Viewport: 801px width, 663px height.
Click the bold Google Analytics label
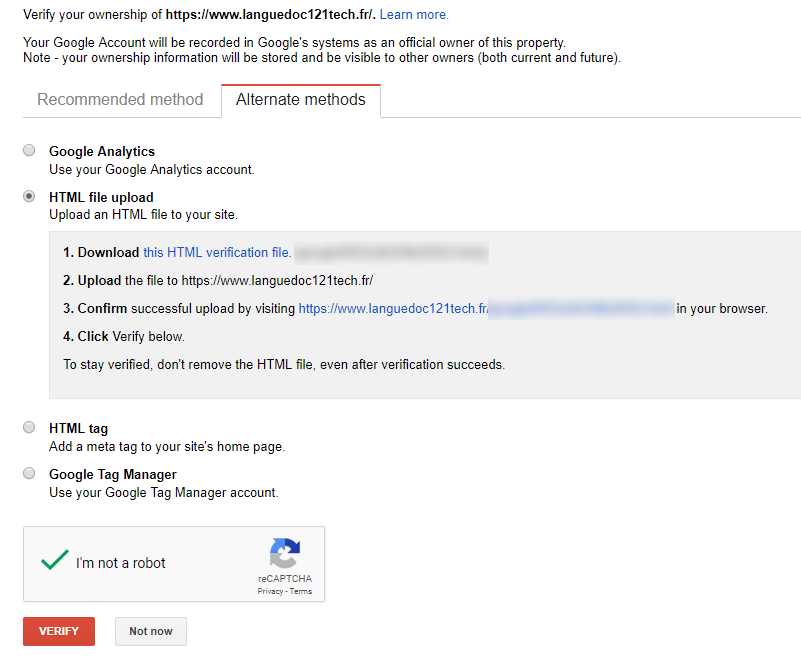[102, 152]
